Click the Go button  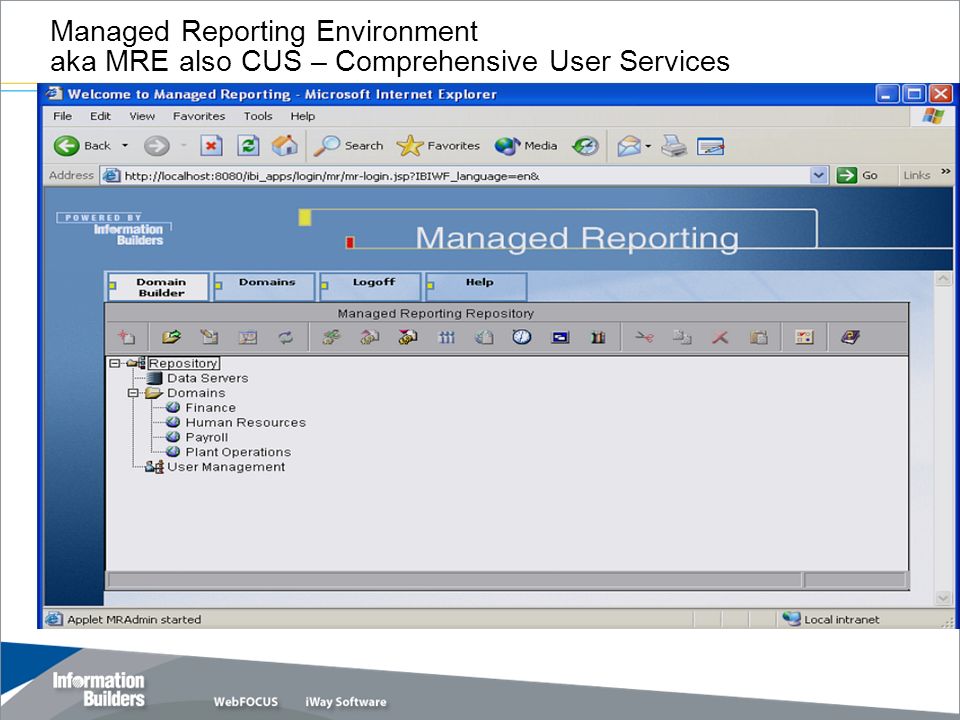858,176
